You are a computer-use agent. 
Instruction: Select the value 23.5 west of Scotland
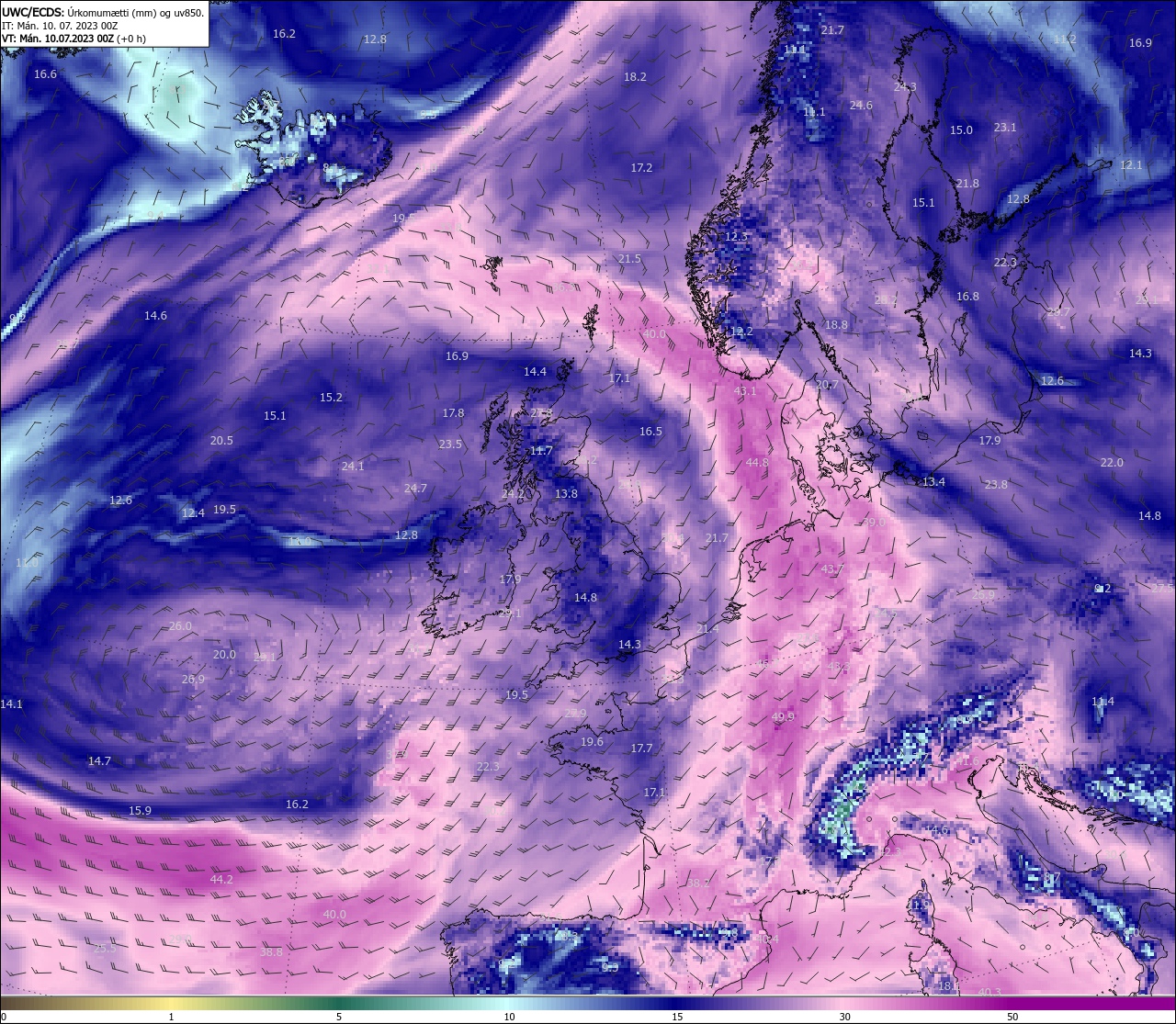(x=450, y=444)
